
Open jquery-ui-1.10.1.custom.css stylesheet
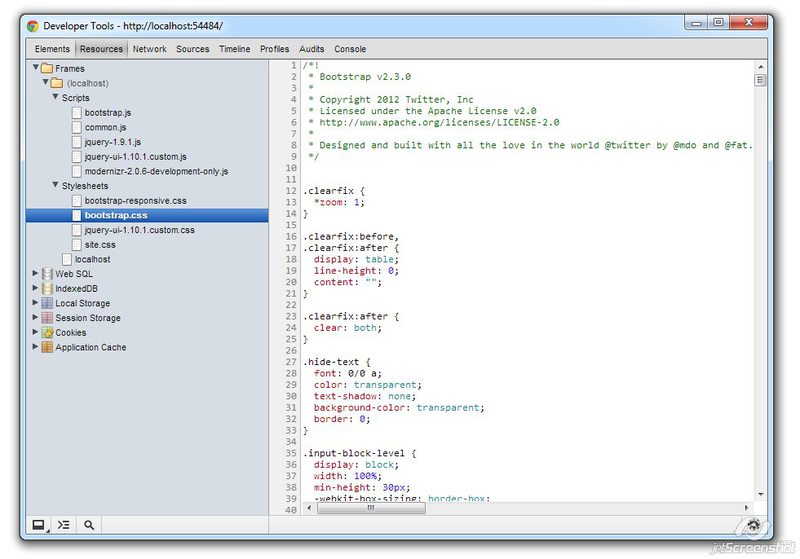[x=139, y=230]
